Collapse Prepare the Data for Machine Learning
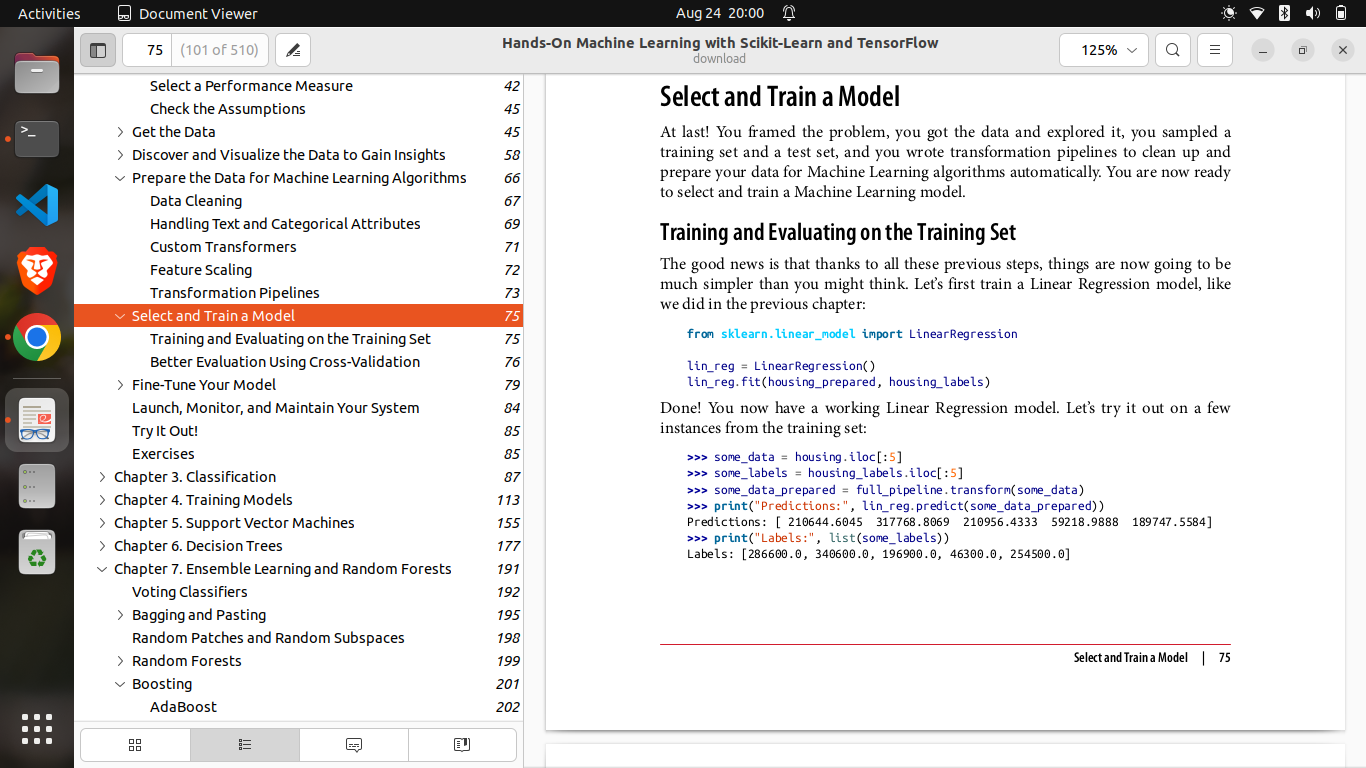 (120, 178)
